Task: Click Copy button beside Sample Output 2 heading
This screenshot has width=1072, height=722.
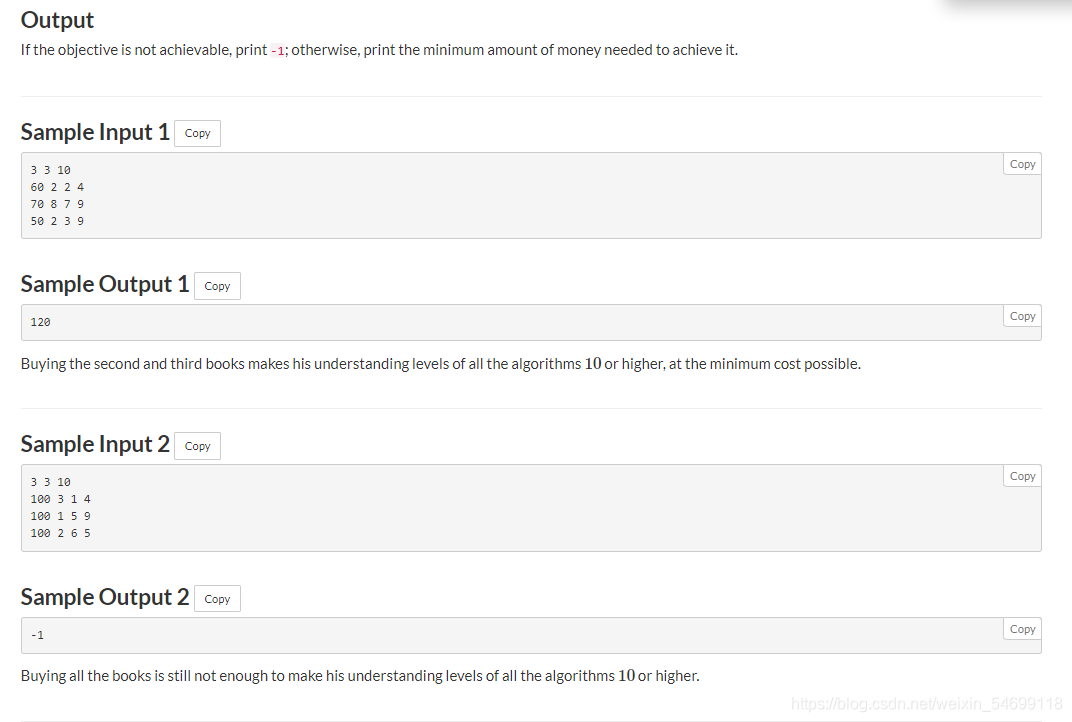Action: click(217, 599)
